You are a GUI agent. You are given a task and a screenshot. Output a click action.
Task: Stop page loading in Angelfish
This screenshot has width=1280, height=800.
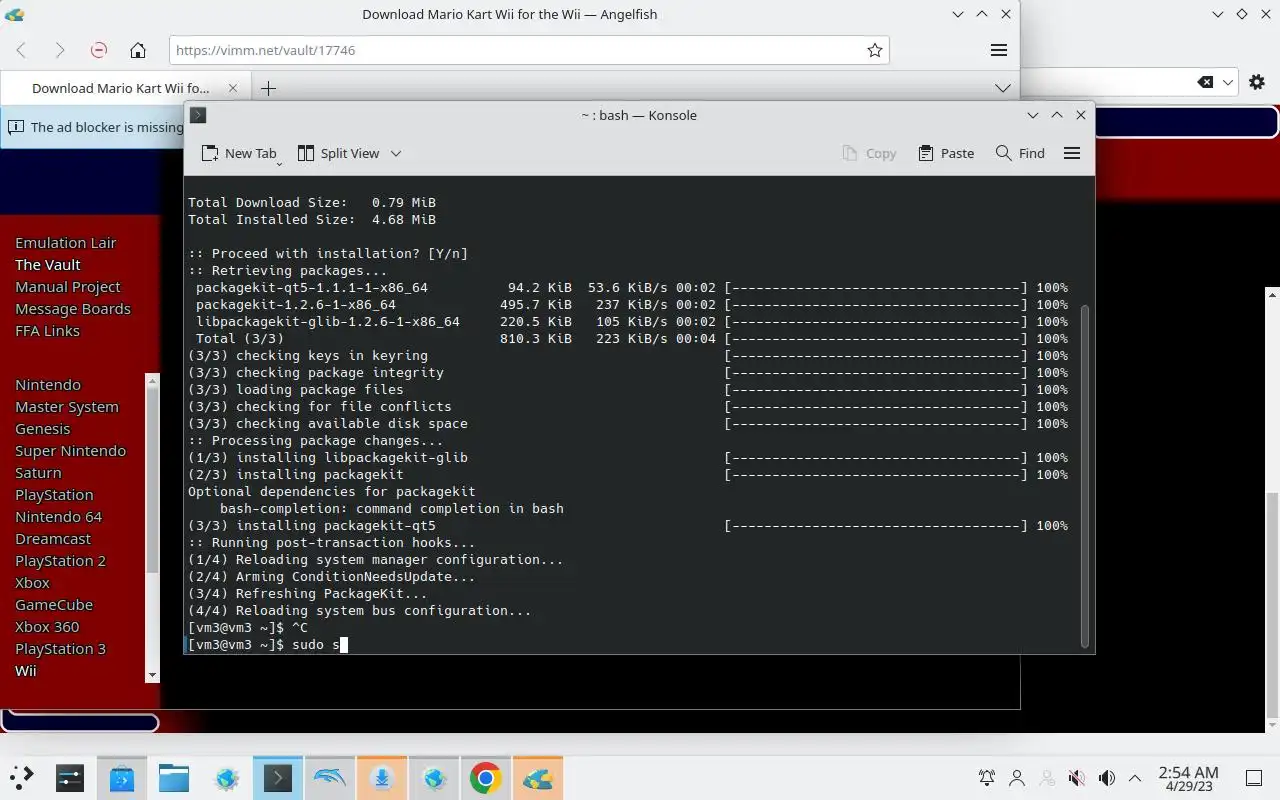click(98, 50)
